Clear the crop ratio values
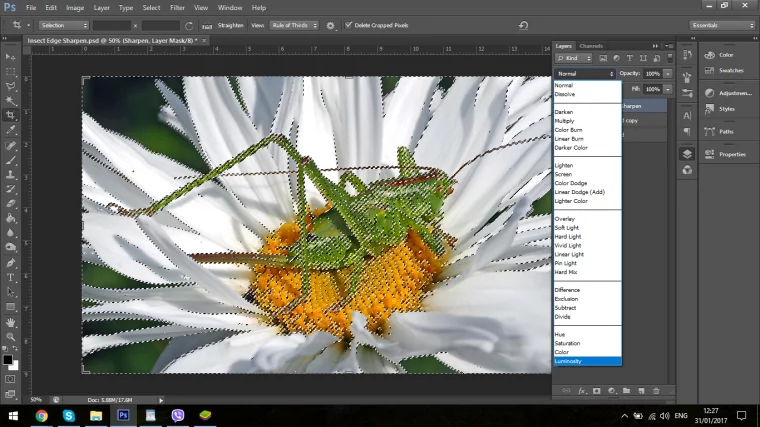Image resolution: width=760 pixels, height=427 pixels. (189, 26)
